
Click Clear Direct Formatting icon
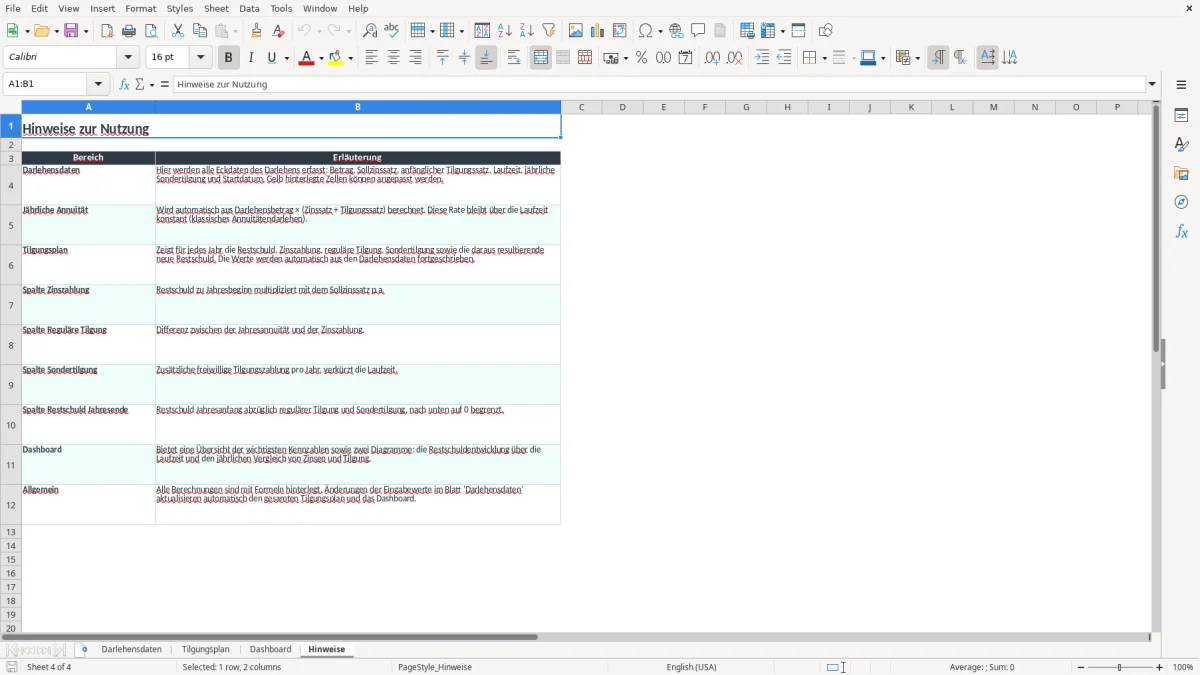tap(278, 31)
